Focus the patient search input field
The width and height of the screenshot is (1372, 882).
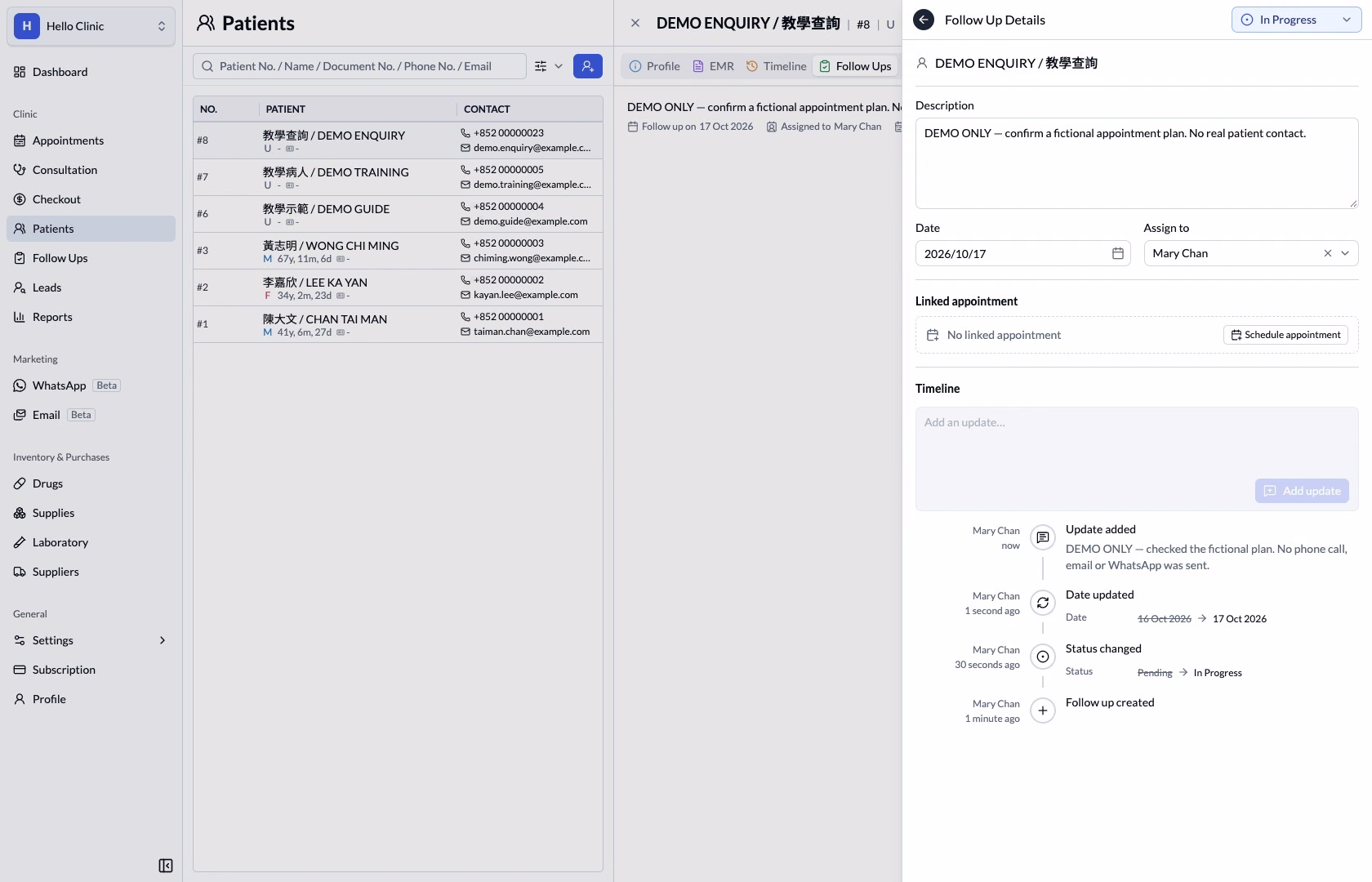[359, 66]
